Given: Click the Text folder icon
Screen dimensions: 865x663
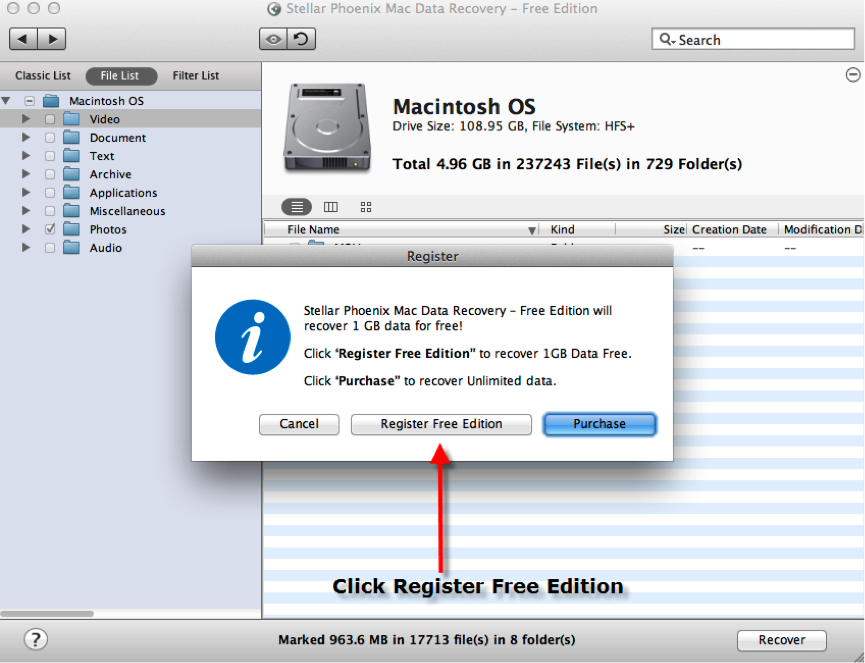Looking at the screenshot, I should tap(71, 156).
